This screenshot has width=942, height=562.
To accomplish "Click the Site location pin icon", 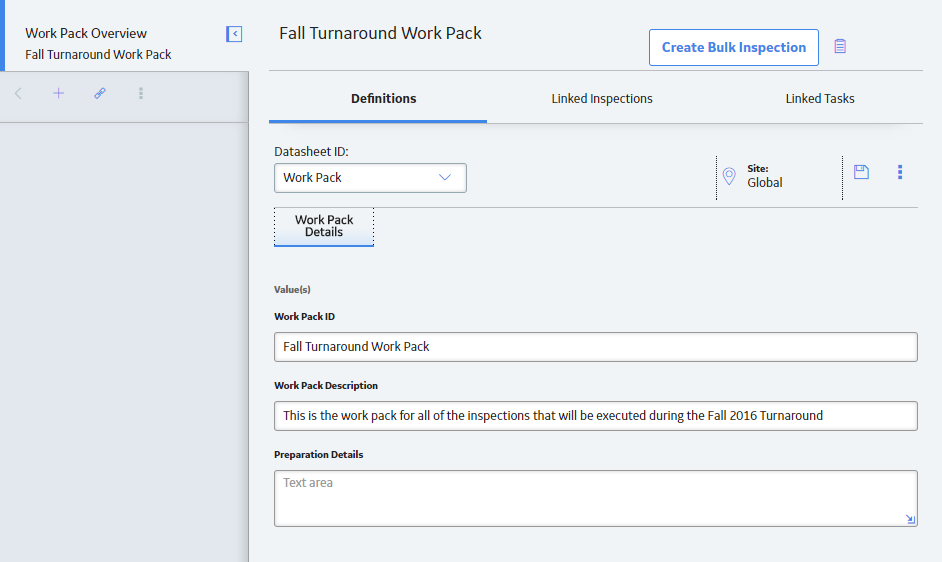I will click(x=729, y=176).
